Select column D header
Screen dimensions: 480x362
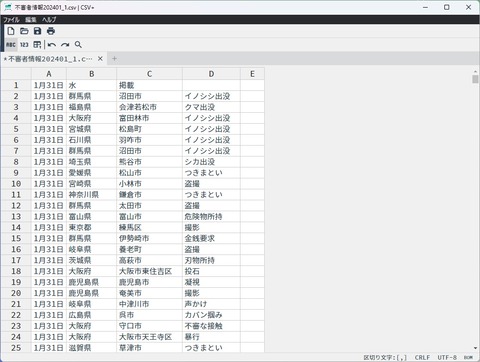tap(211, 74)
